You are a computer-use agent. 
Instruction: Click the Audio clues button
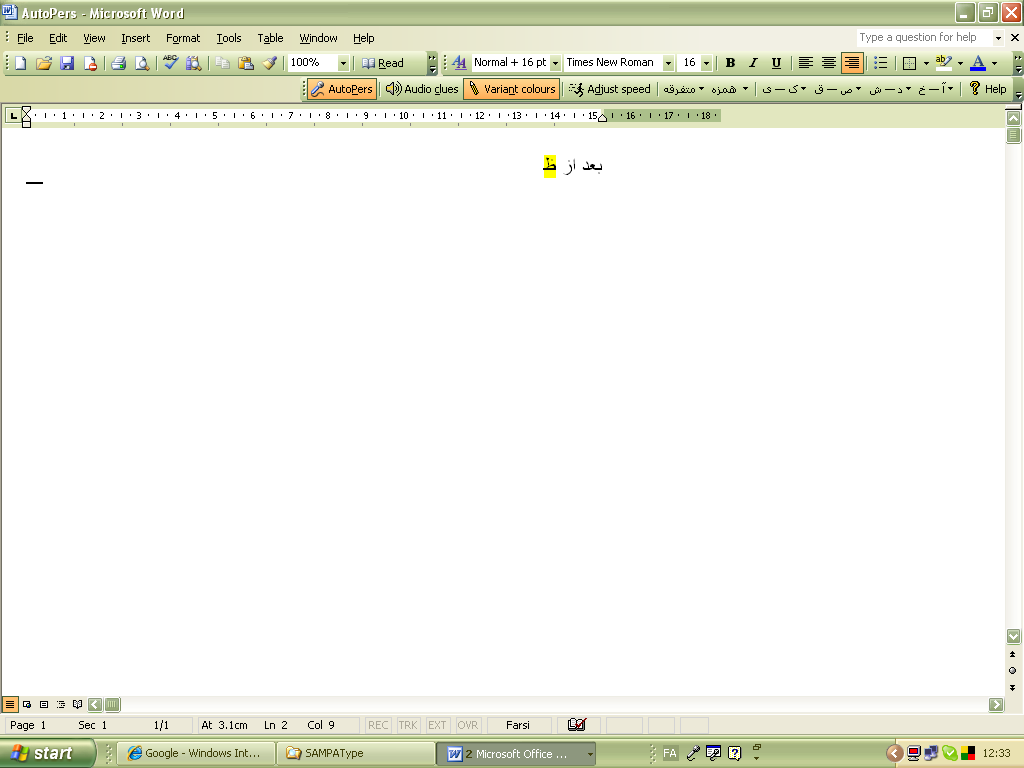(x=422, y=89)
